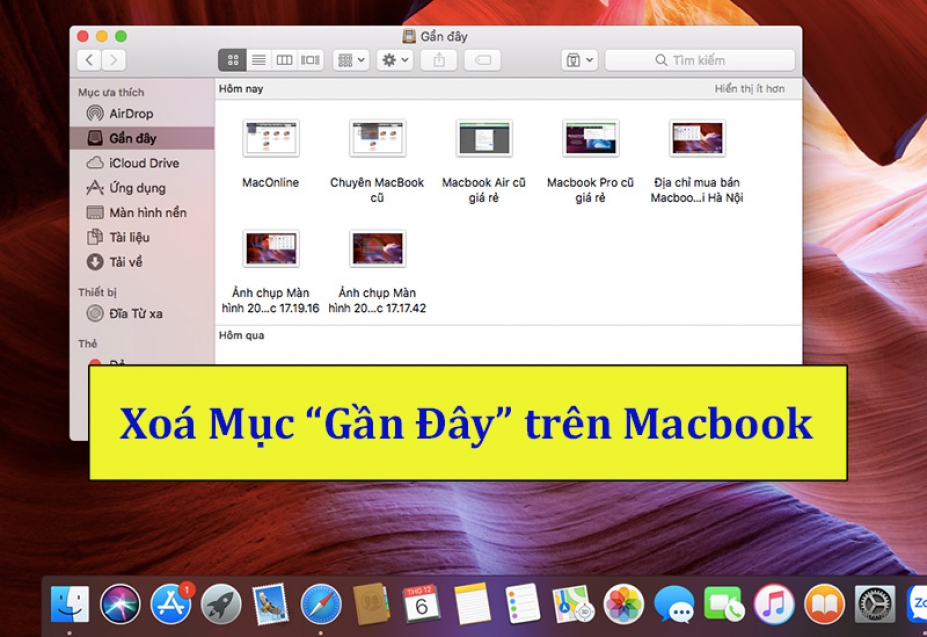Open Tài về in sidebar
Image resolution: width=927 pixels, height=637 pixels.
point(142,262)
